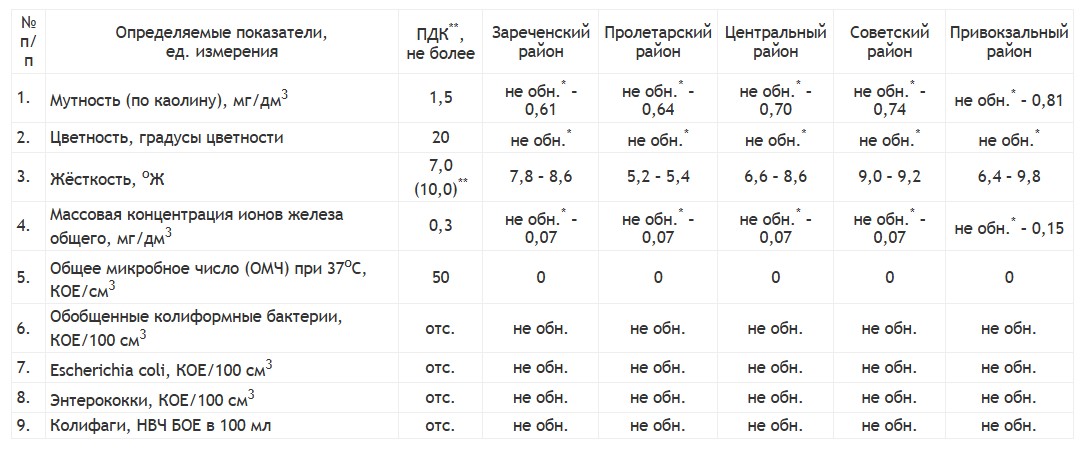The image size is (1082, 451).
Task: Select the hardness value 6,4 - 9,8
Action: [1009, 177]
